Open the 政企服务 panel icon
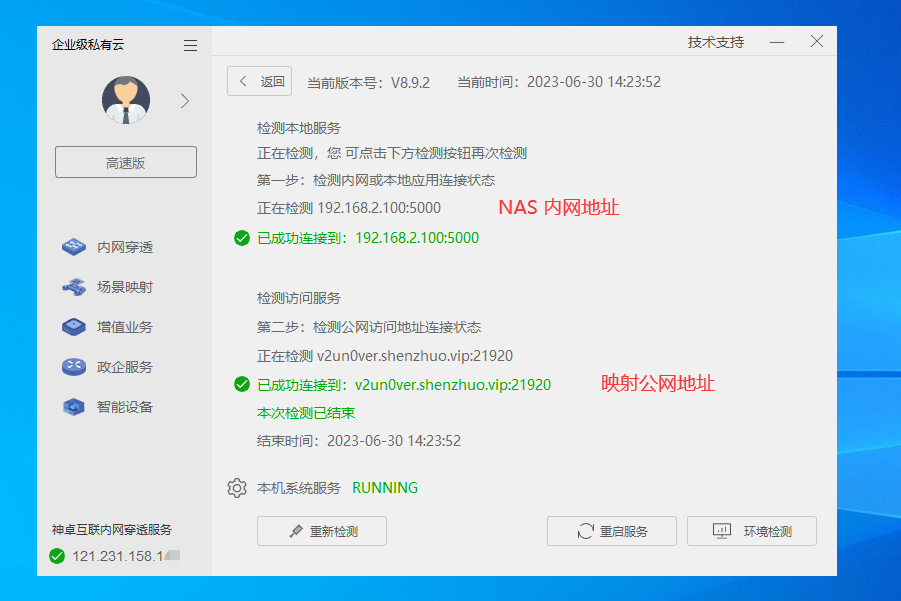901x601 pixels. coord(74,366)
